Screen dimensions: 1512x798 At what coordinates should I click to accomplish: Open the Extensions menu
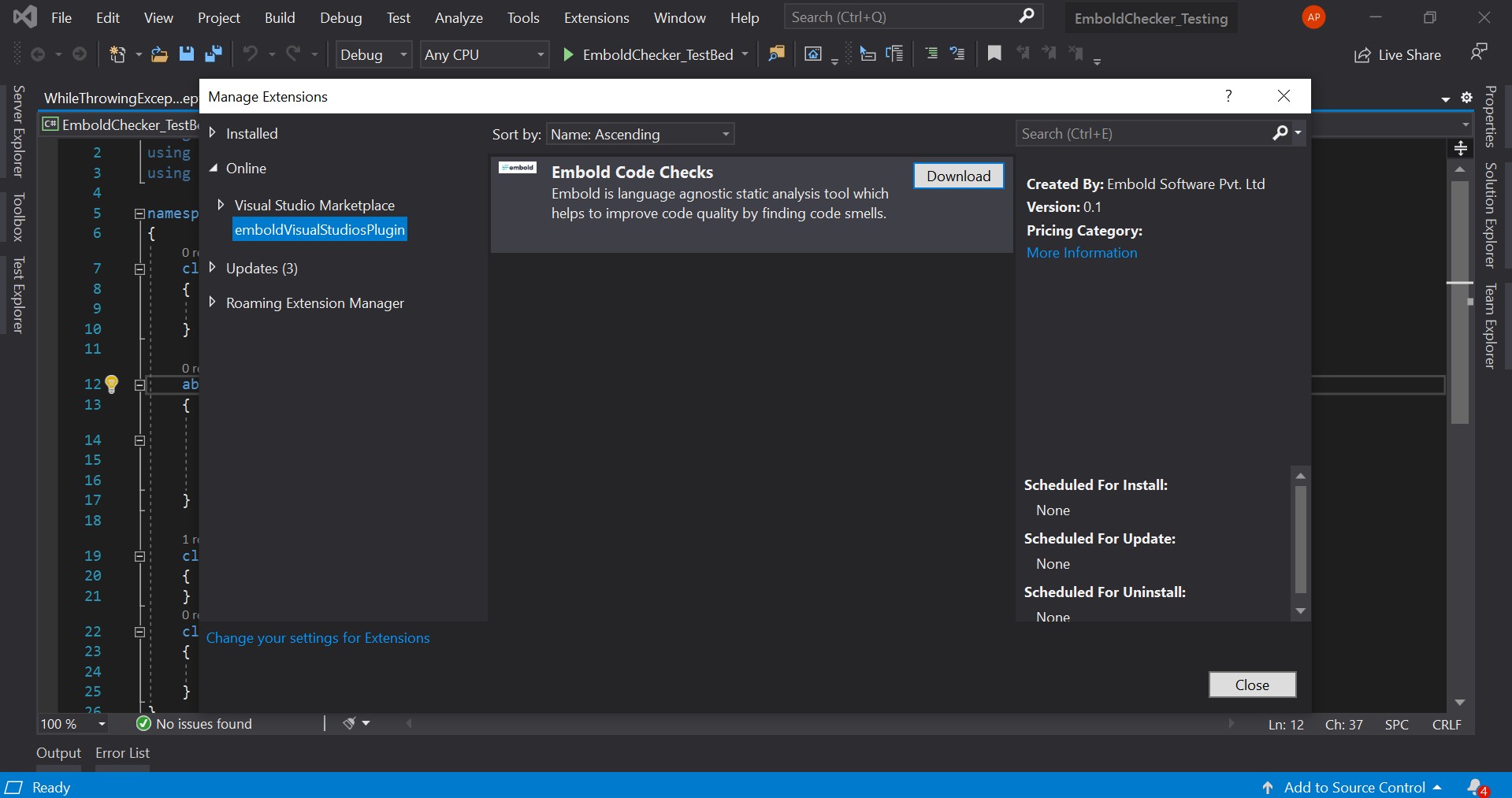tap(596, 17)
